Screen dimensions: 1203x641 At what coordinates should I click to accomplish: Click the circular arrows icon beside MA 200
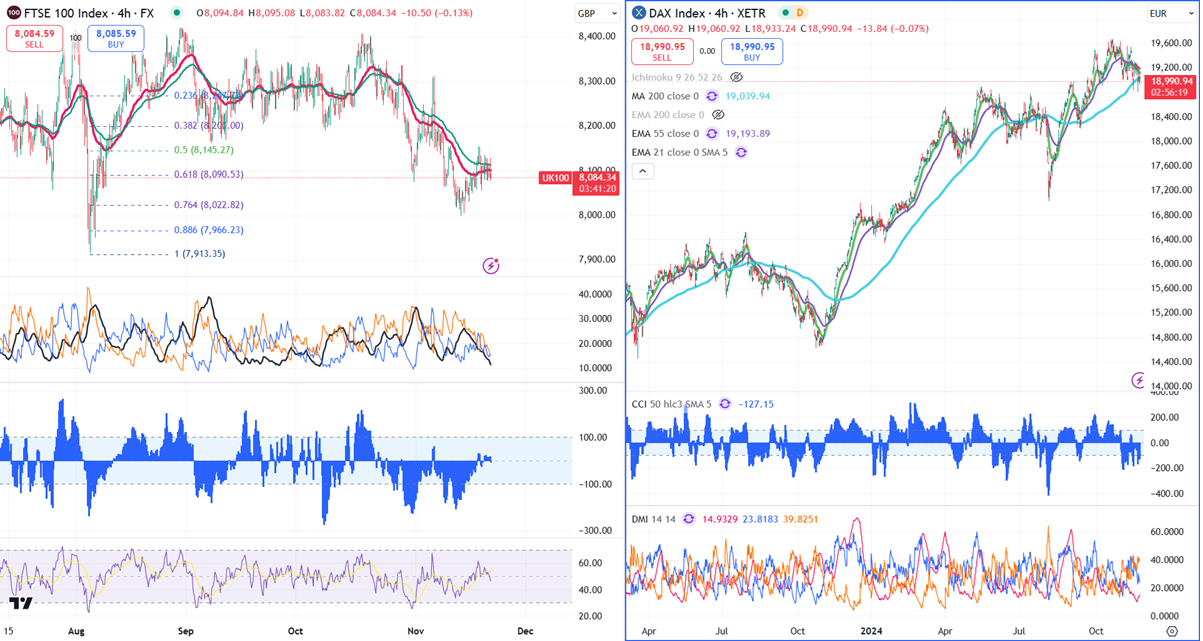click(x=710, y=96)
